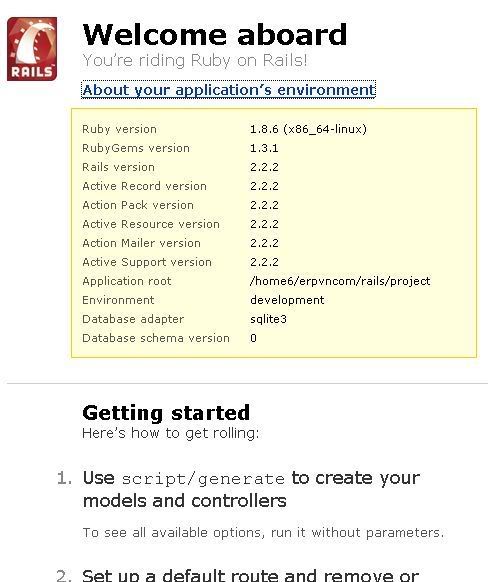Viewport: 488px width, 582px height.
Task: Click the Active Resource version label
Action: pos(151,224)
